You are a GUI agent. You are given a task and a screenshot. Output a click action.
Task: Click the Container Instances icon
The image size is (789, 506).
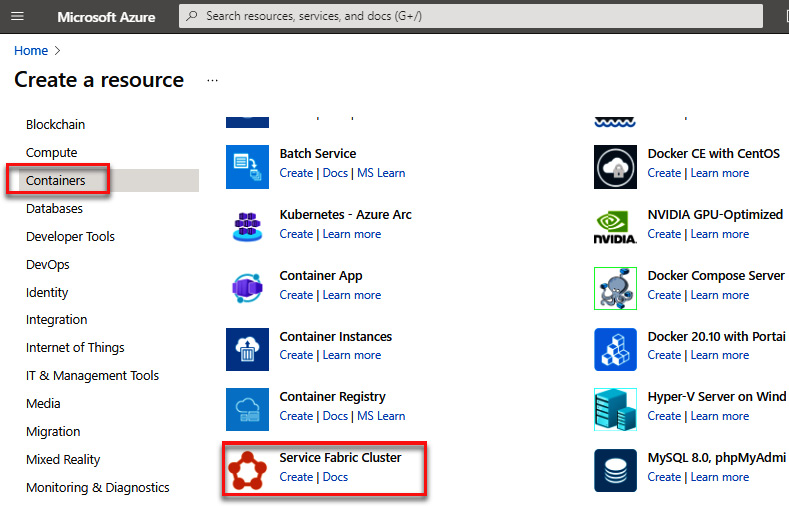247,349
